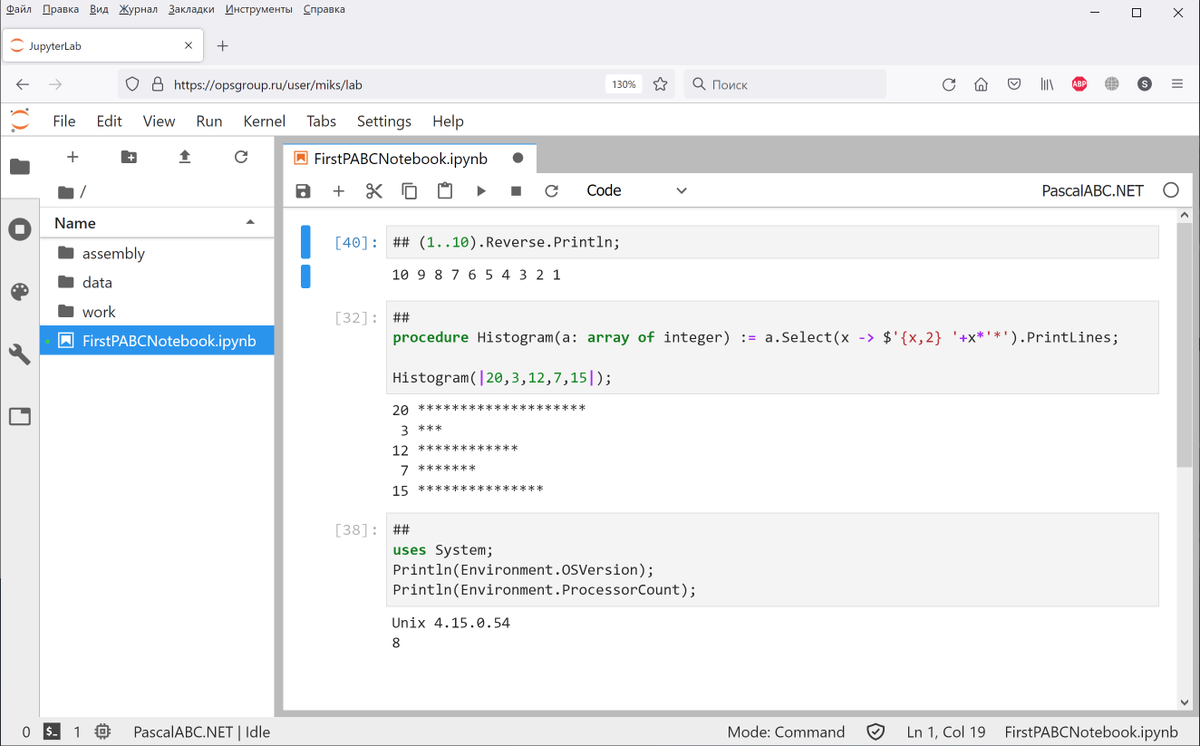Viewport: 1200px width, 746px height.
Task: Open a new browser tab
Action: point(223,46)
